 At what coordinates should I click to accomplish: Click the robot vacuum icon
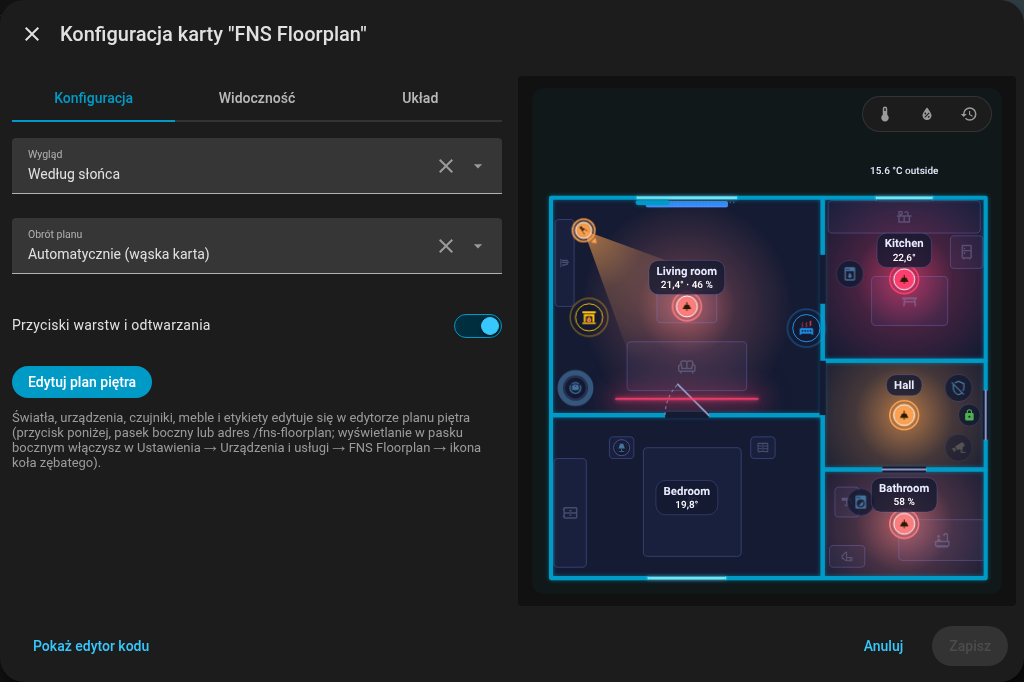(575, 388)
